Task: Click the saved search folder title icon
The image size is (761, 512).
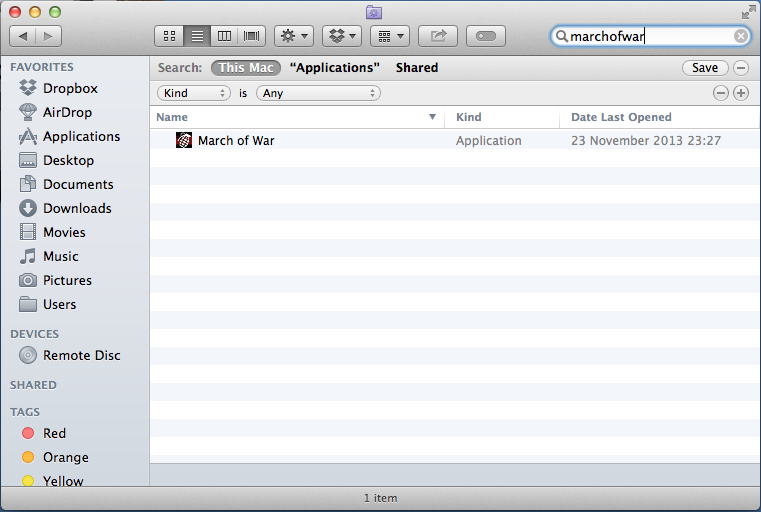Action: tap(374, 12)
